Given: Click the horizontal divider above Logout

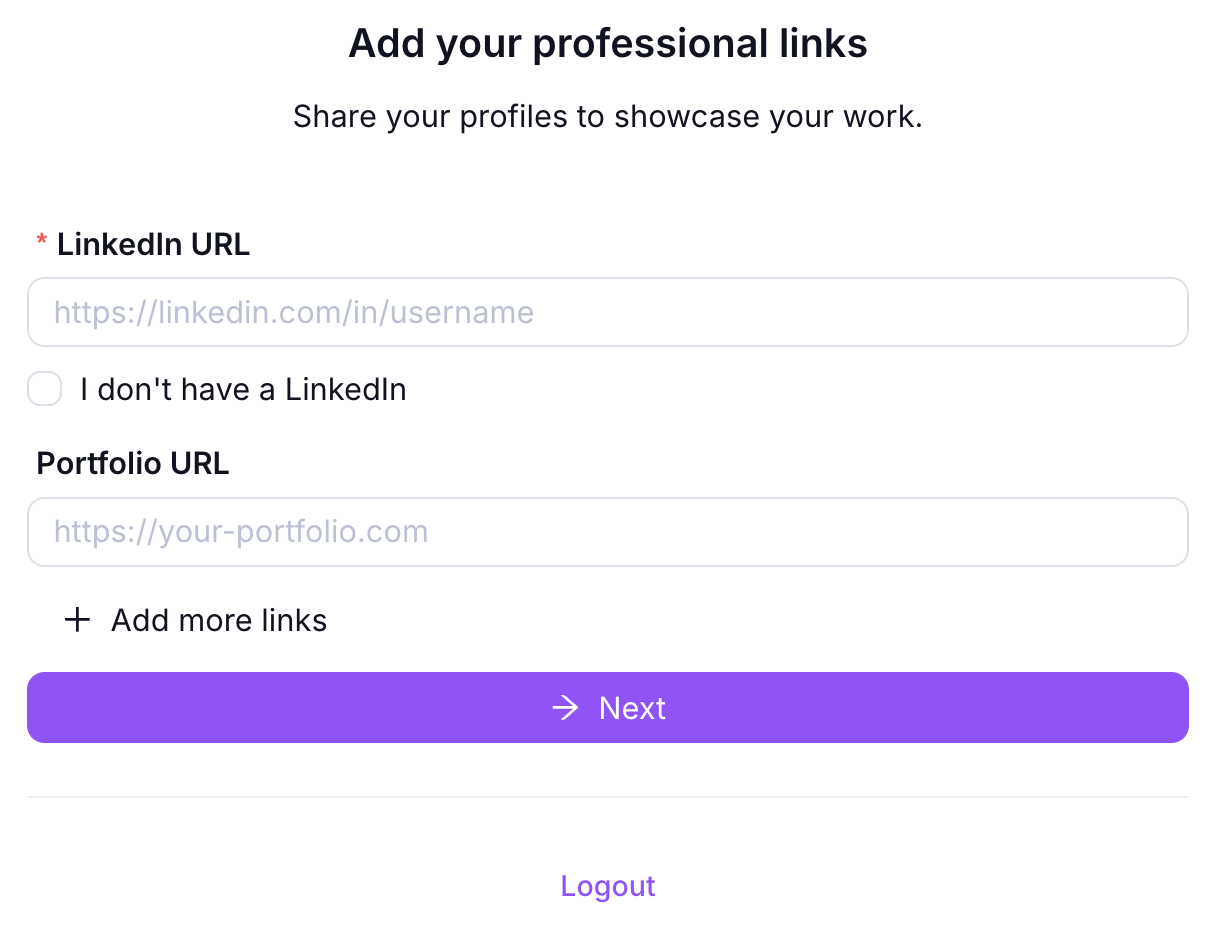Looking at the screenshot, I should (608, 797).
